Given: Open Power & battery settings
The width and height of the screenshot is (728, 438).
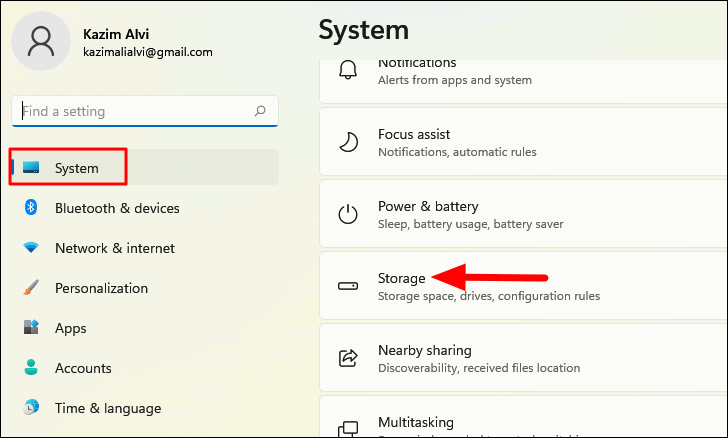Looking at the screenshot, I should pos(523,214).
